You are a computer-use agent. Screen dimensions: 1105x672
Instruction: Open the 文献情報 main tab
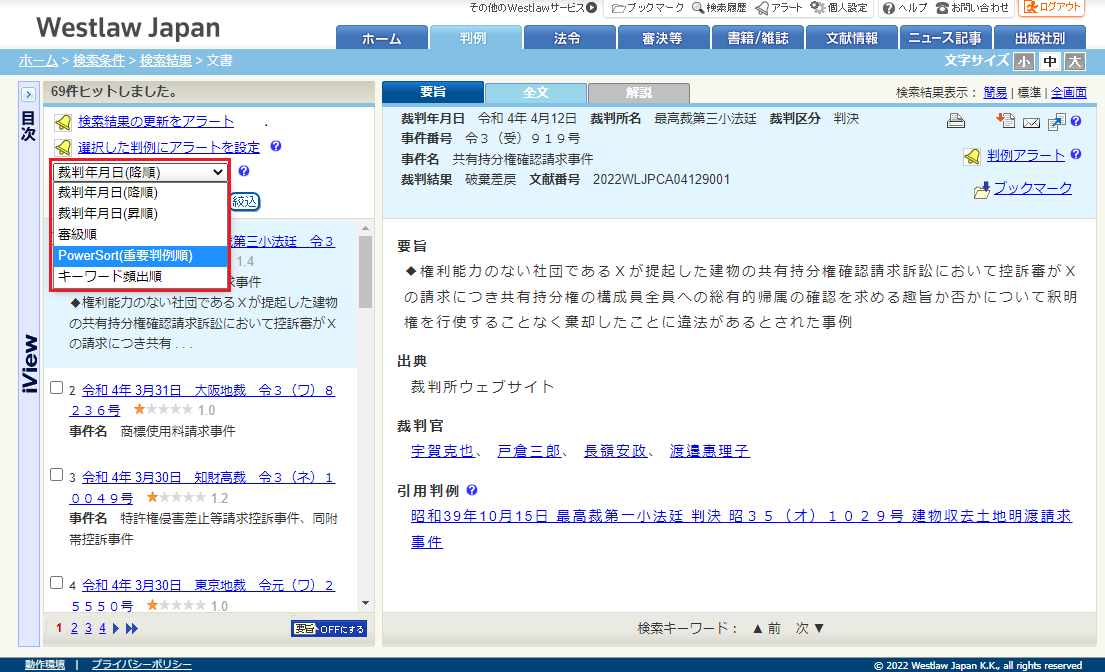(852, 38)
